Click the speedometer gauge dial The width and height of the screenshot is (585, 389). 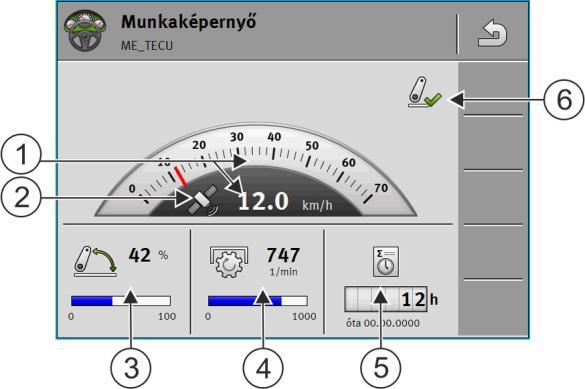[x=256, y=170]
